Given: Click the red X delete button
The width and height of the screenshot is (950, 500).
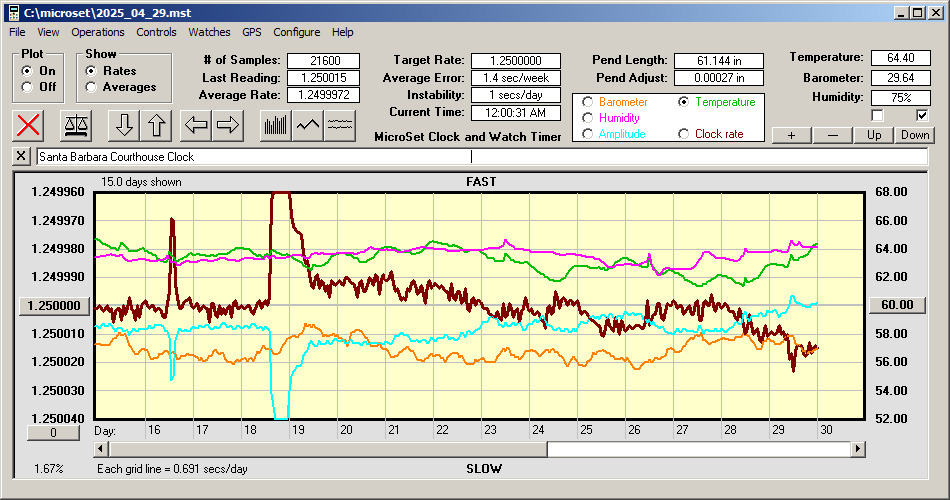Looking at the screenshot, I should (30, 125).
